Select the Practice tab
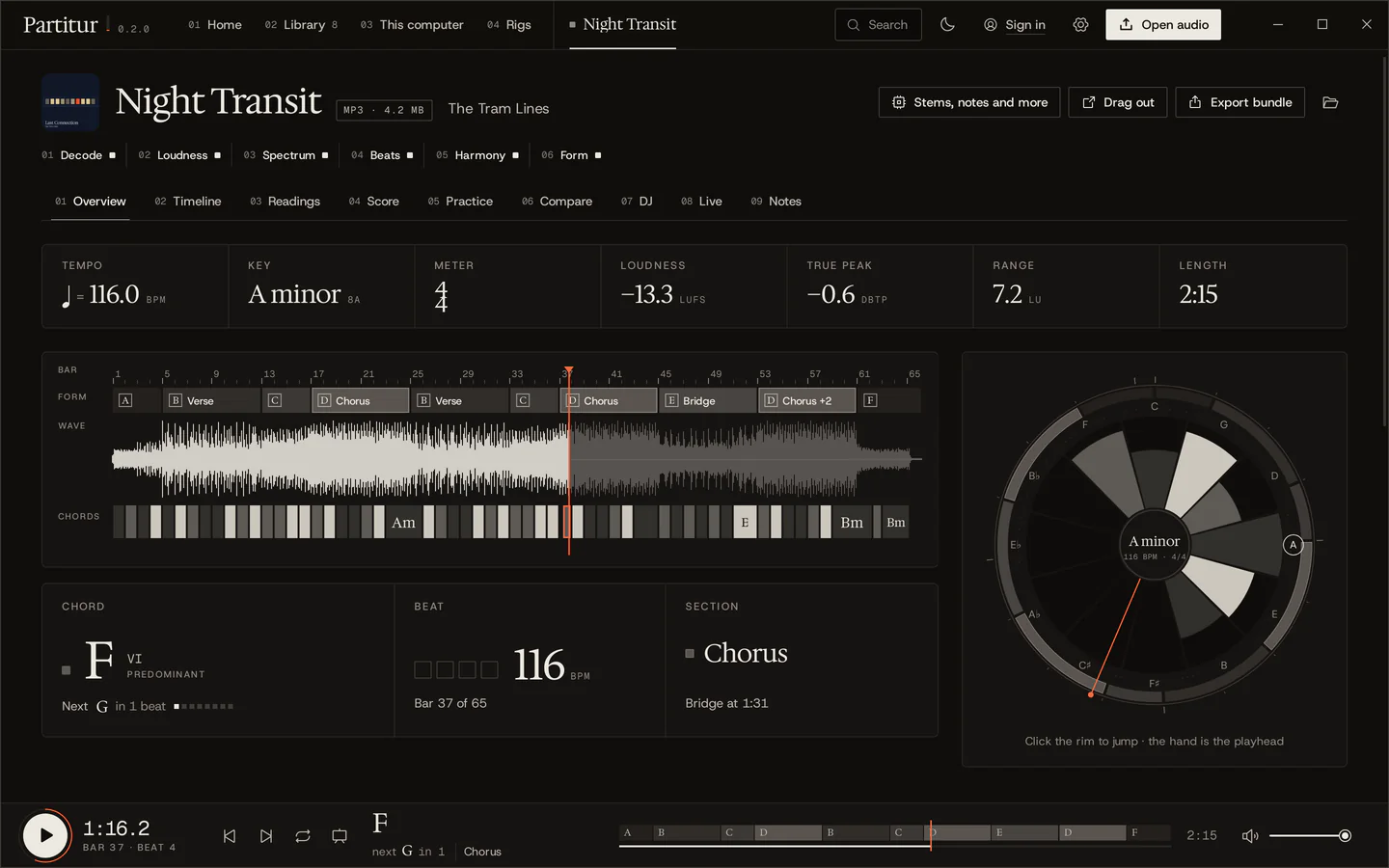Image resolution: width=1389 pixels, height=868 pixels. coord(460,202)
